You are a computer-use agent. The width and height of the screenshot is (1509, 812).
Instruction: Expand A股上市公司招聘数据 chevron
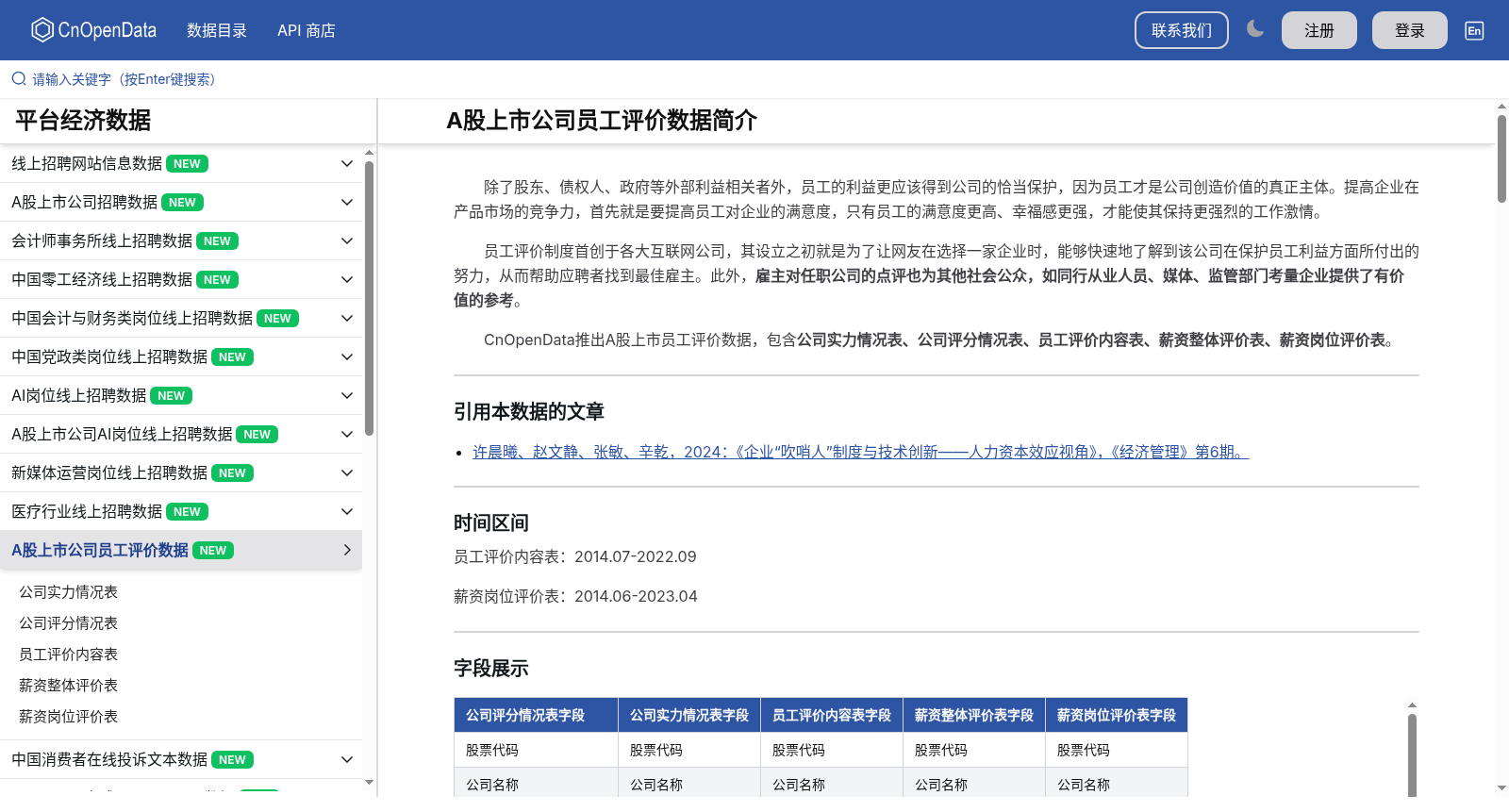(347, 203)
